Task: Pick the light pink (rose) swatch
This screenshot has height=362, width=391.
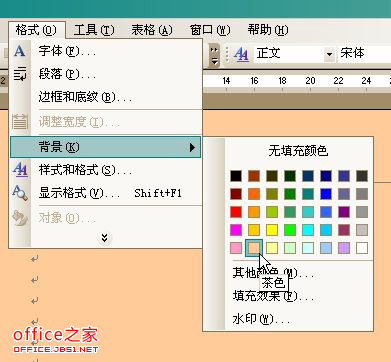Action: click(x=236, y=248)
